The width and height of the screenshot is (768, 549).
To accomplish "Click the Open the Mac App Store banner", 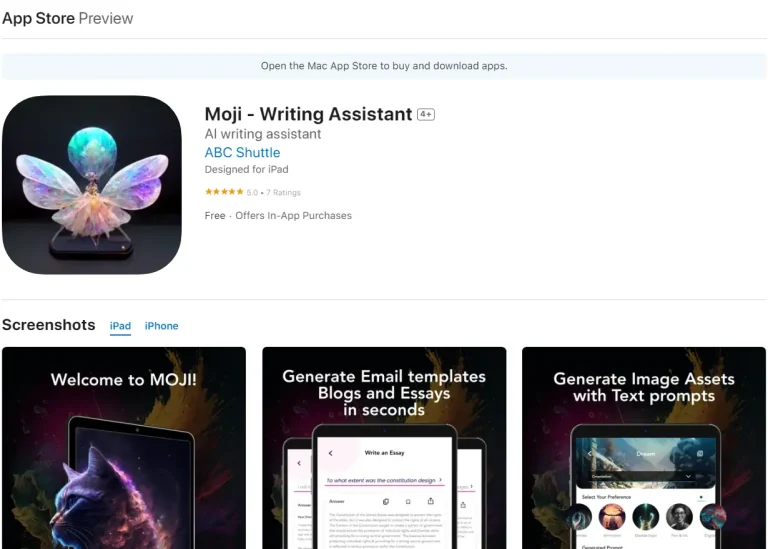I will [384, 66].
